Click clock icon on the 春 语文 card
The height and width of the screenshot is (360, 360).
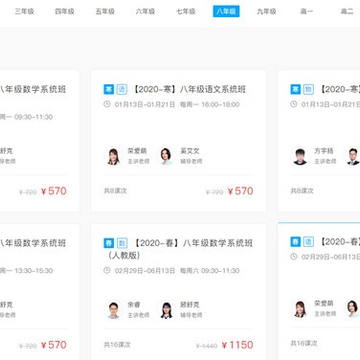coord(294,257)
